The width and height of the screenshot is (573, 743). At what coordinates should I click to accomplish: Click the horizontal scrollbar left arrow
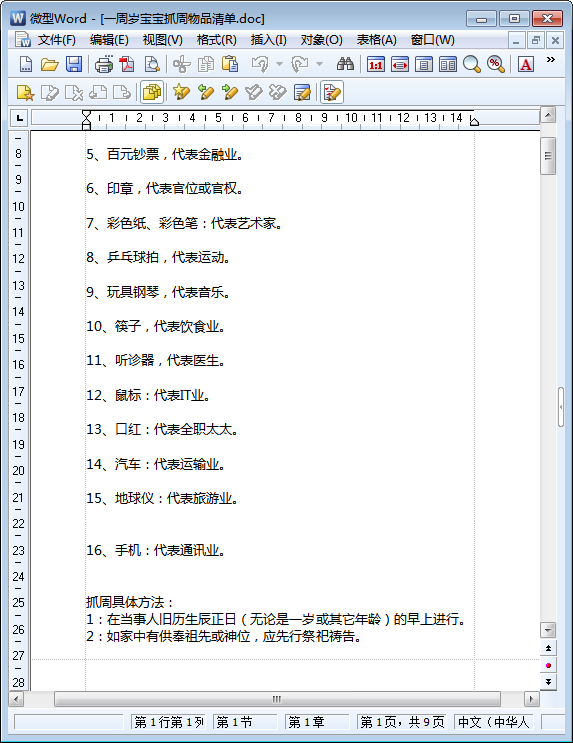[x=16, y=699]
